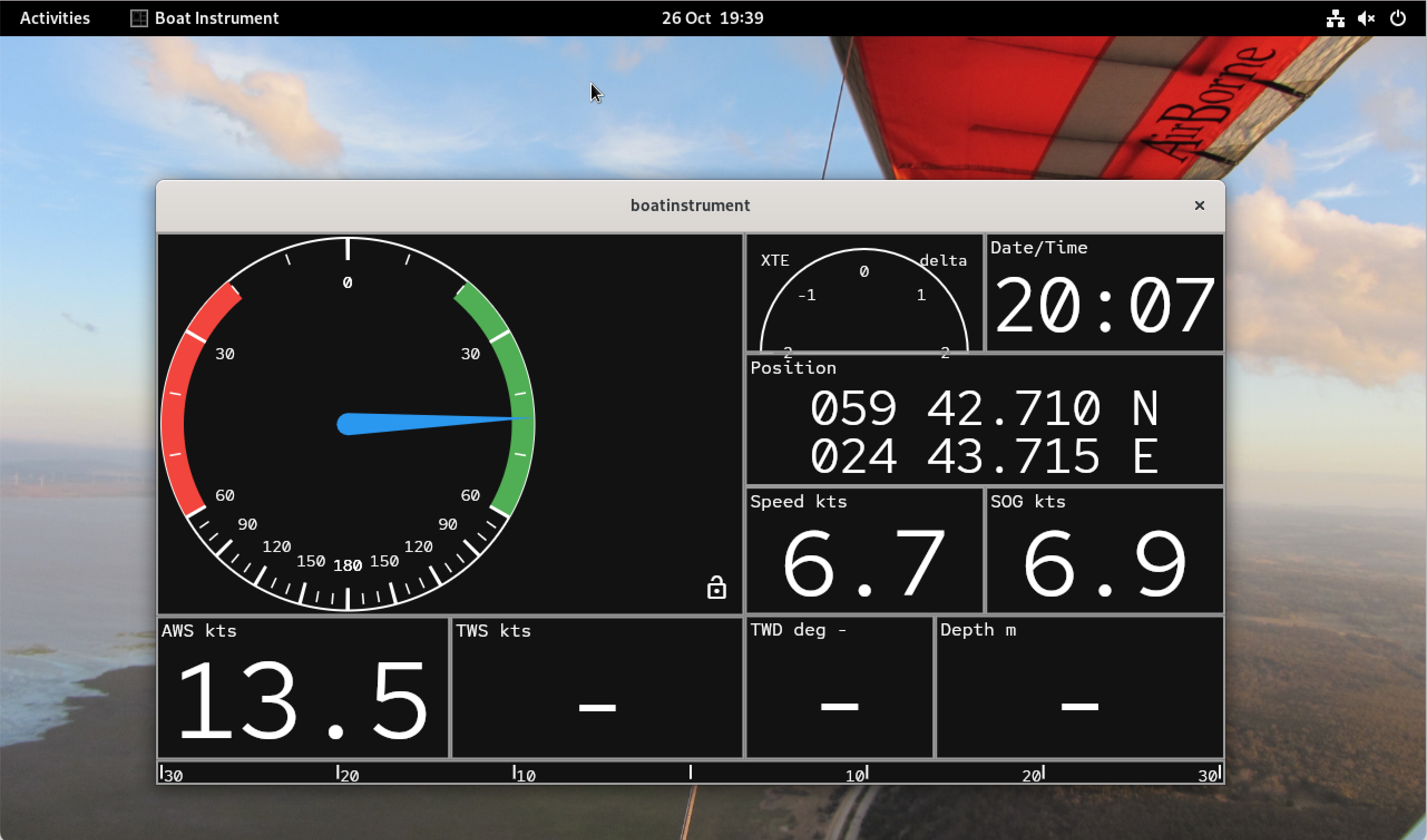Open the power menu icon
Screen dimensions: 1427x840
pos(1397,18)
